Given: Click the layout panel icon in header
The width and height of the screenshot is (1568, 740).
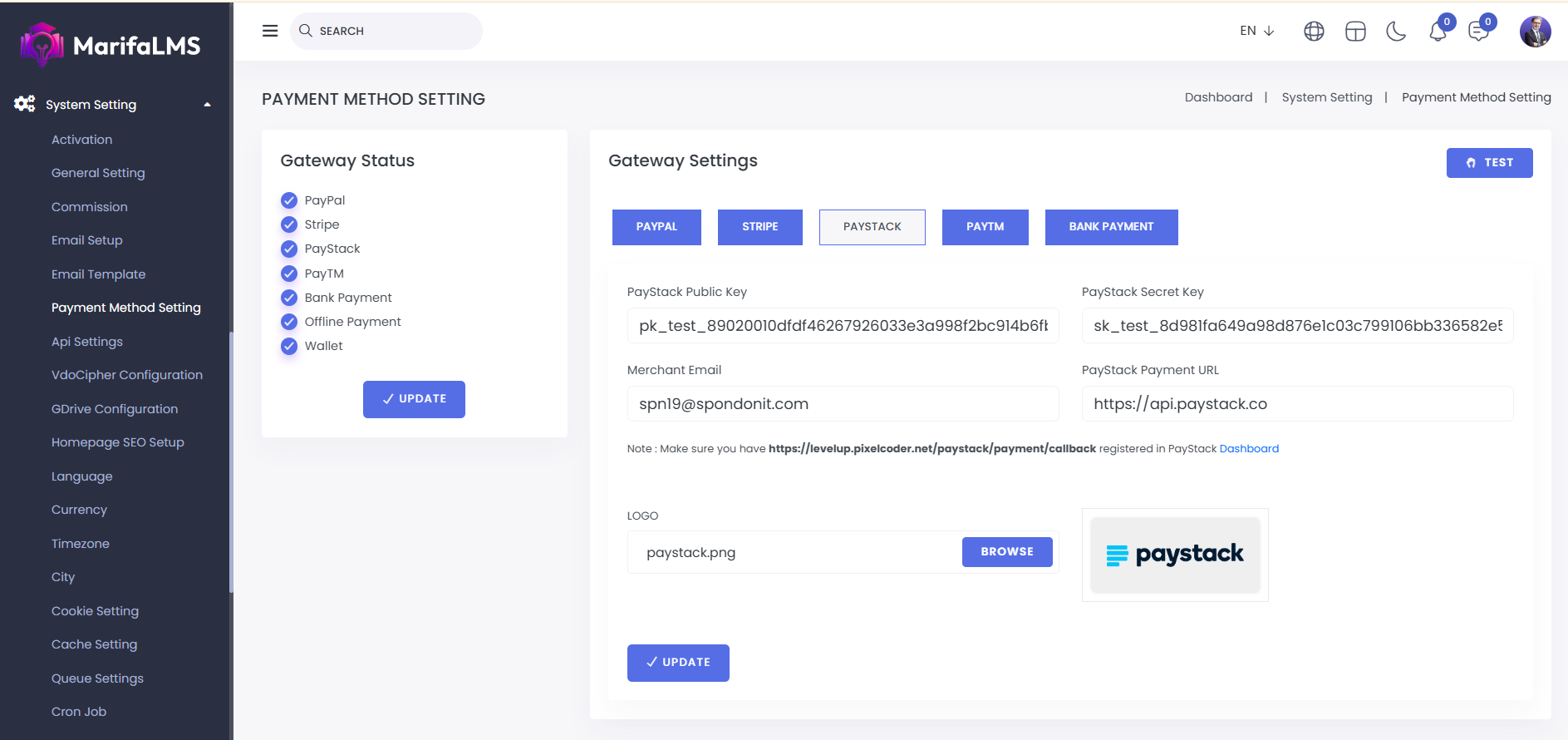Looking at the screenshot, I should (1355, 32).
